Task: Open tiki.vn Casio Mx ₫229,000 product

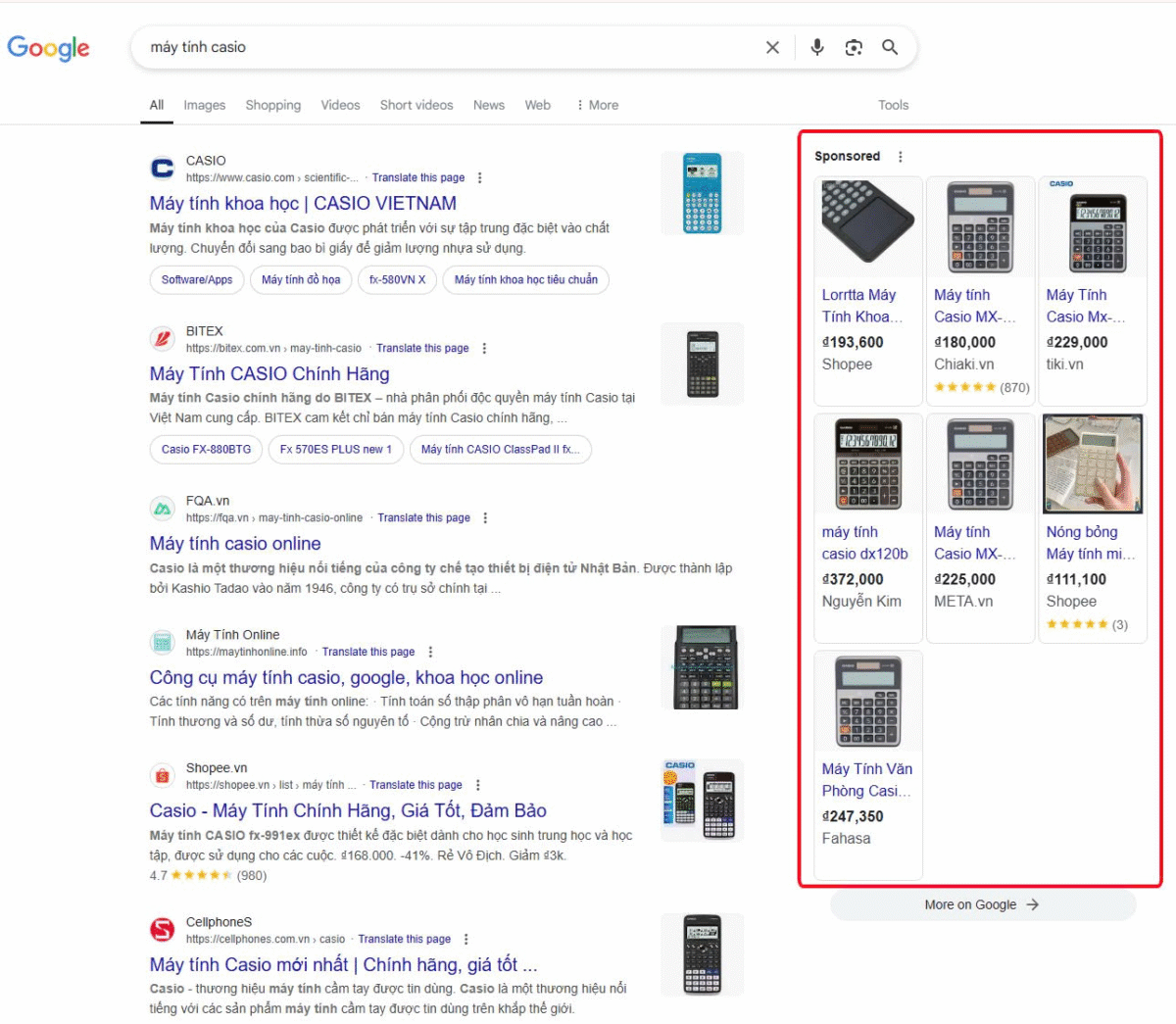Action: [x=1093, y=291]
